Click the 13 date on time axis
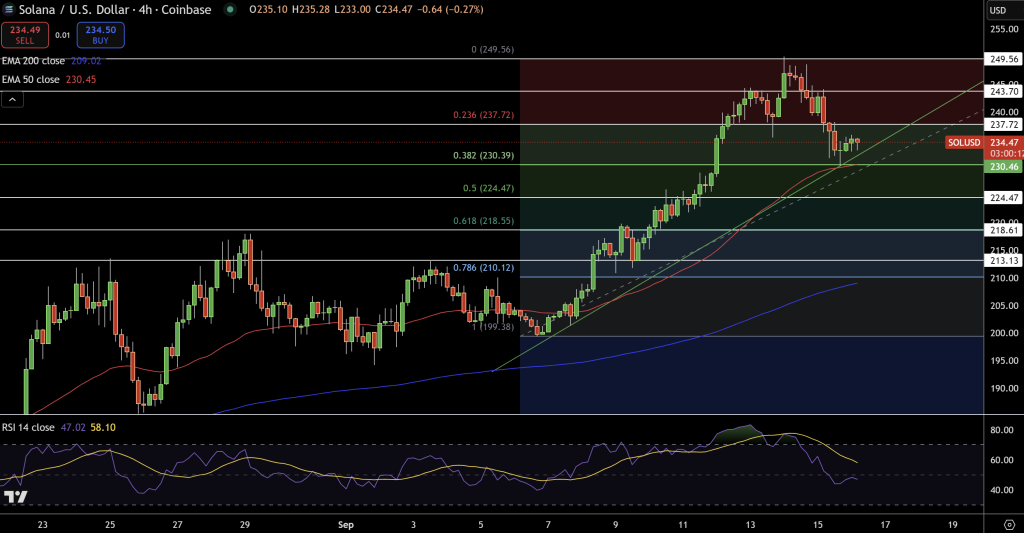This screenshot has height=533, width=1024. coord(750,525)
